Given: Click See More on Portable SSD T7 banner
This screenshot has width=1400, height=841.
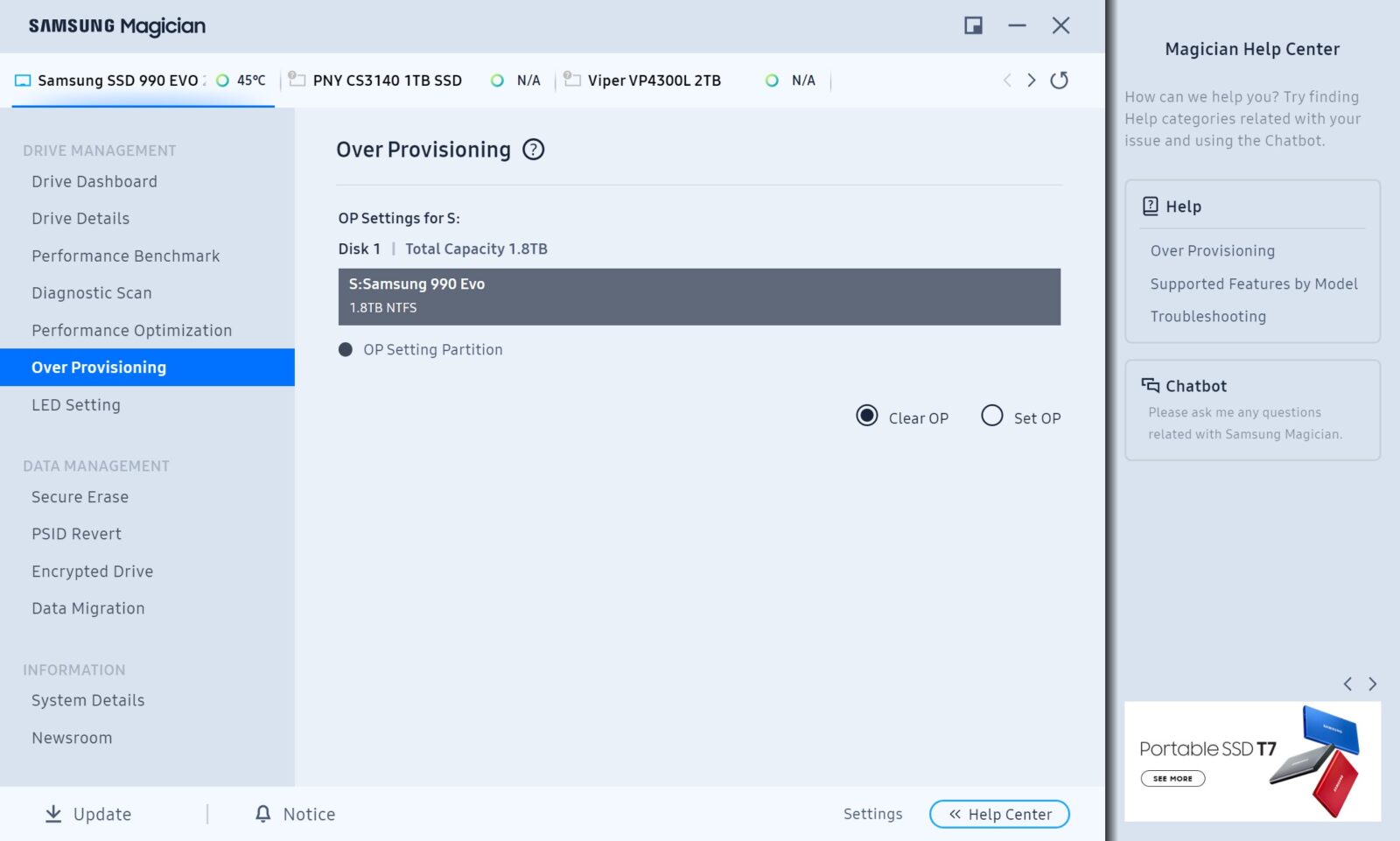Looking at the screenshot, I should point(1172,778).
